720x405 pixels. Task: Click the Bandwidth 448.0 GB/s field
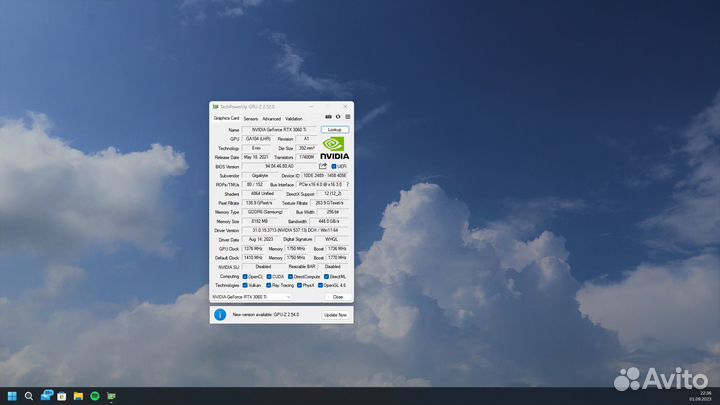[329, 221]
